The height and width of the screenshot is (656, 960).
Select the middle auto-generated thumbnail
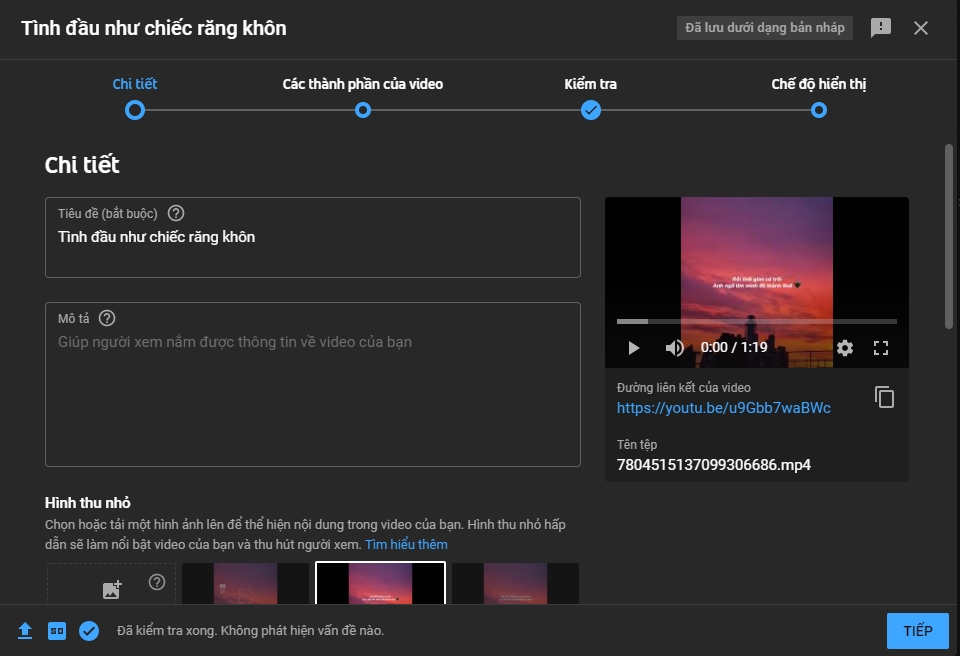(x=380, y=590)
